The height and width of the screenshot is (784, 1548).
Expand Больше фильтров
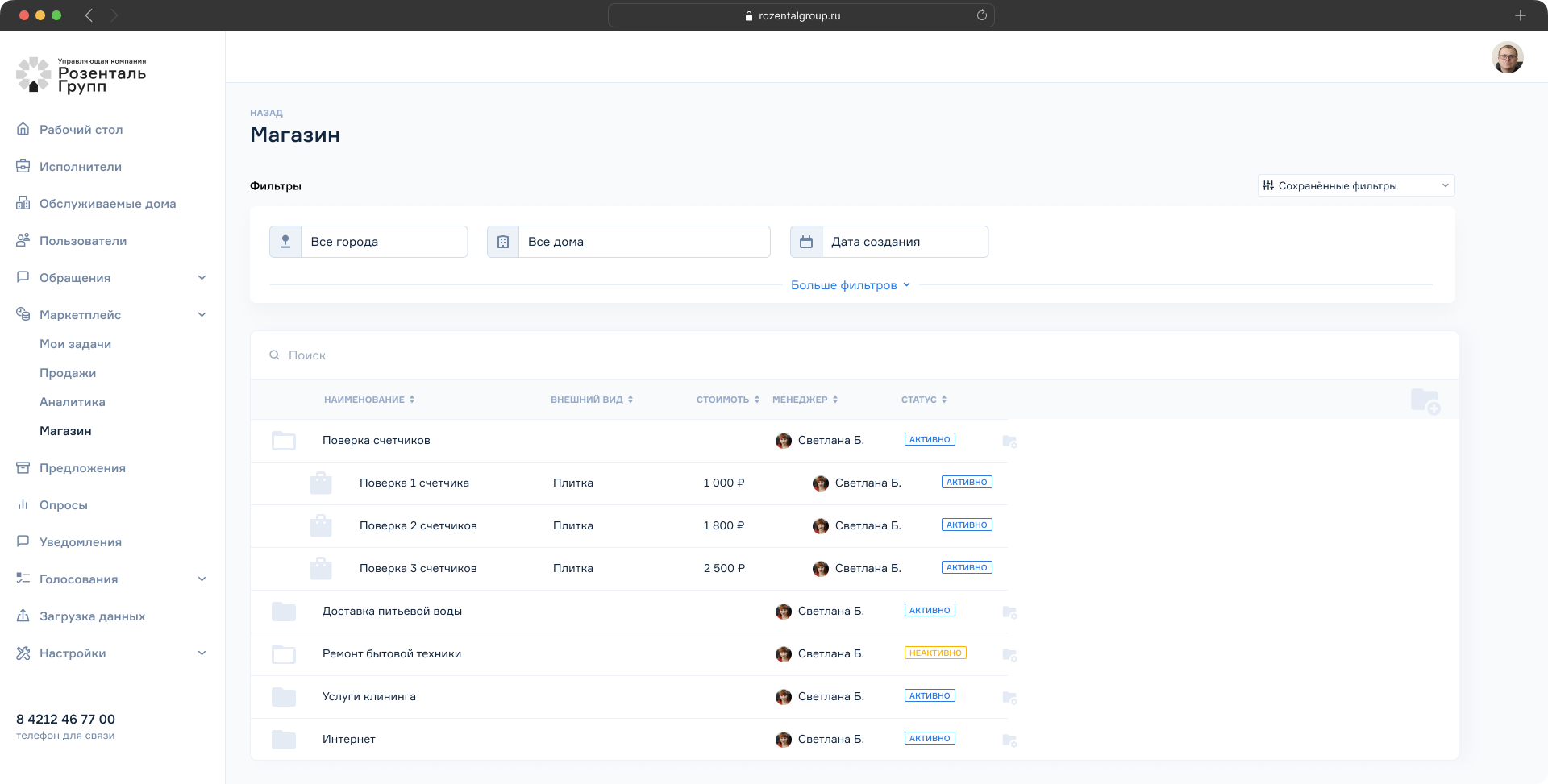(x=850, y=285)
